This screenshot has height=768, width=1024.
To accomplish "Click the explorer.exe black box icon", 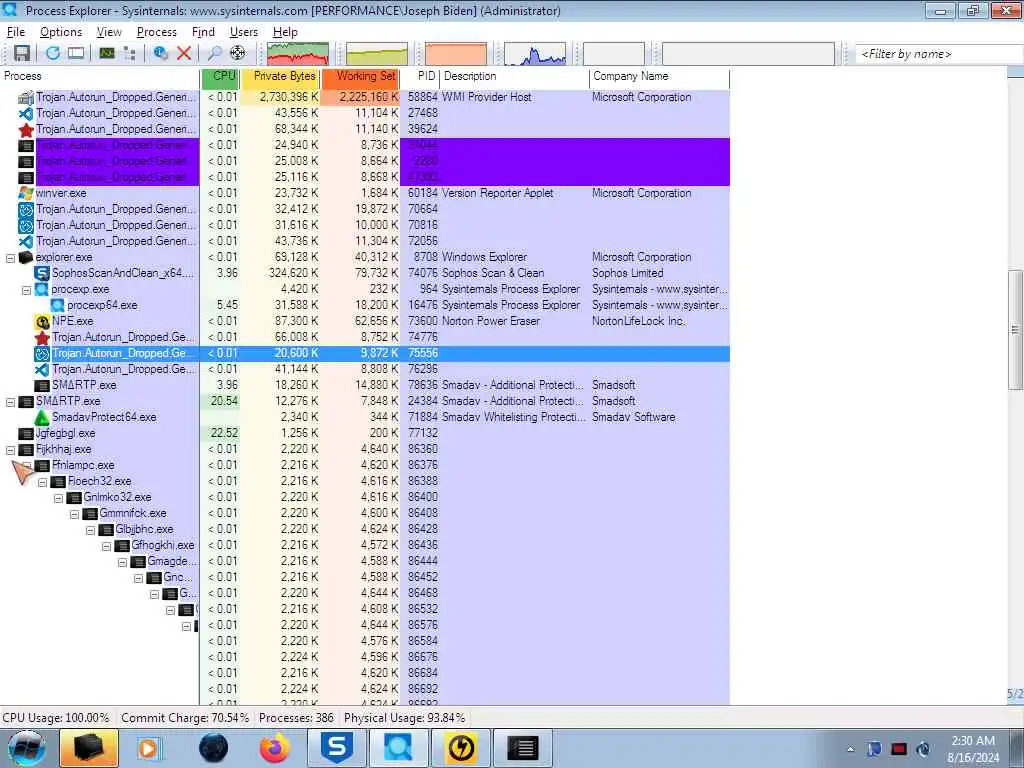I will [25, 257].
